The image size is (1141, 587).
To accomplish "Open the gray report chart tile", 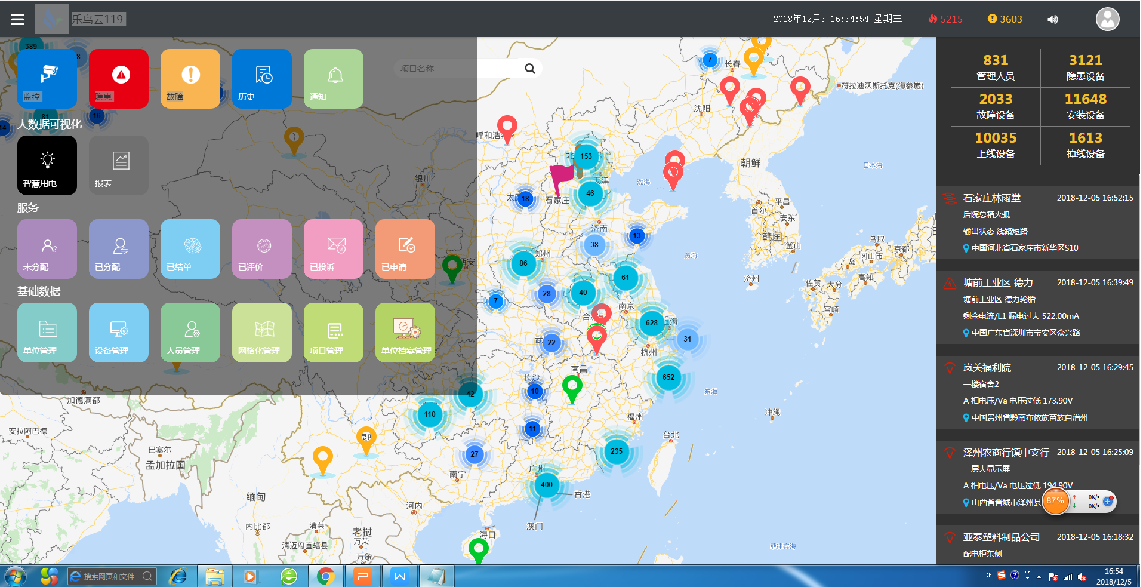I will click(119, 165).
